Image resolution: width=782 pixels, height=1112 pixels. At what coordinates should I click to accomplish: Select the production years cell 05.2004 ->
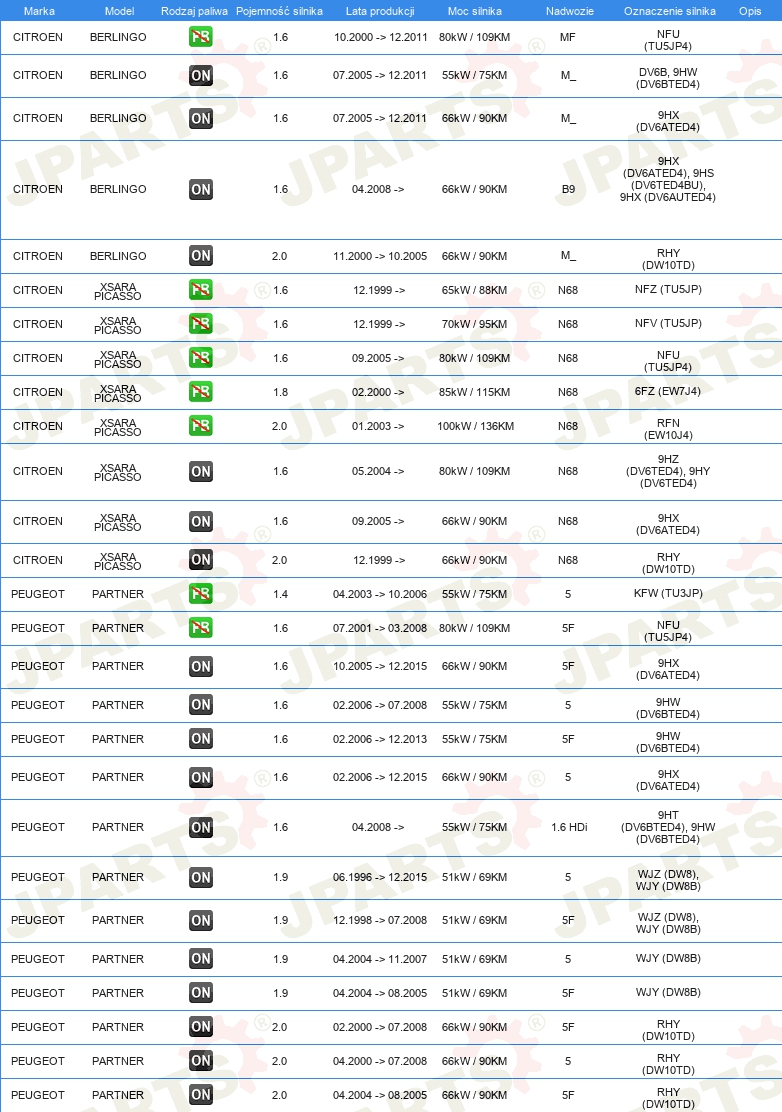[x=378, y=471]
